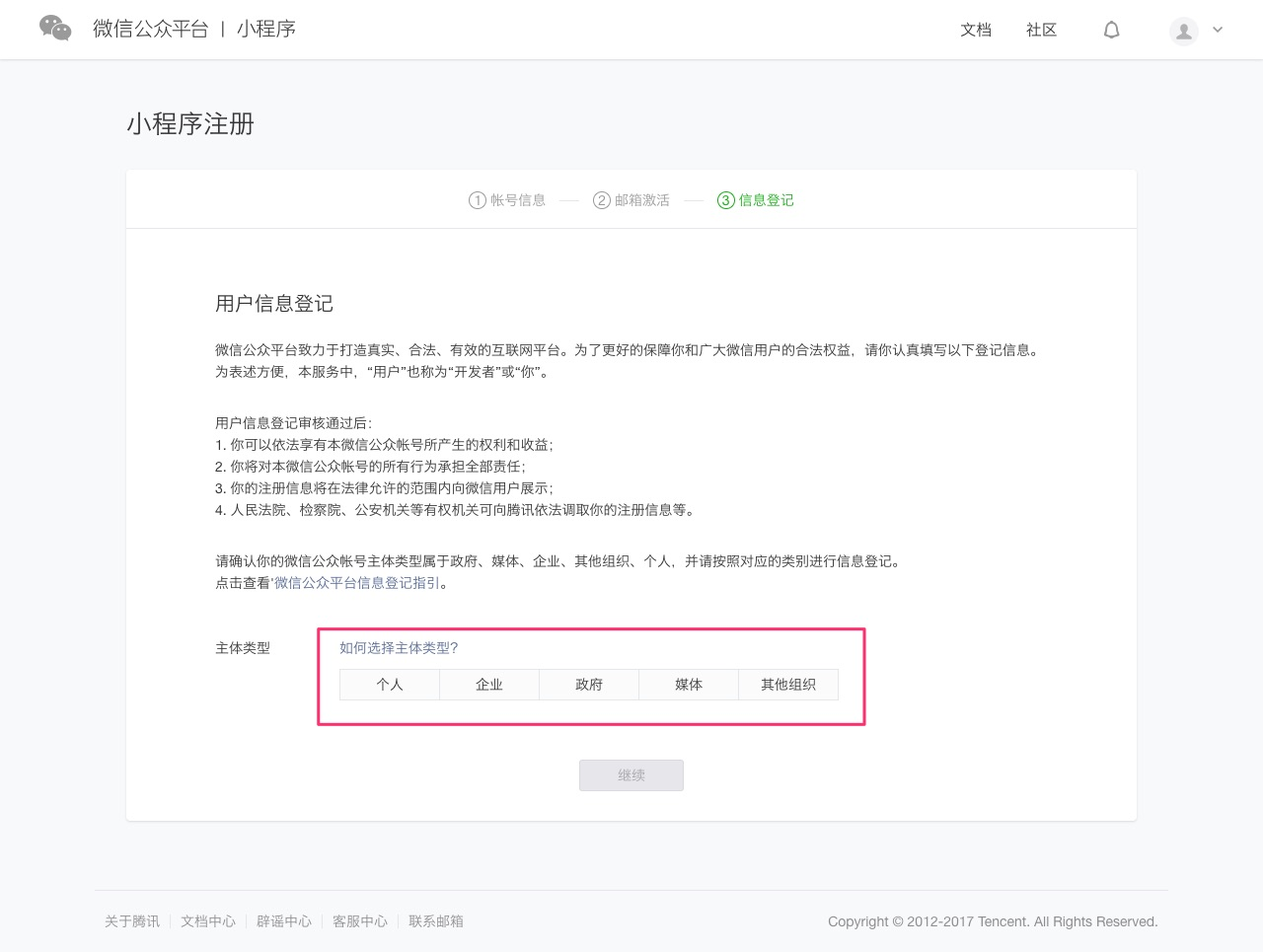Screen dimensions: 1263x952
Task: Click step 2 邮箱激活 circle icon
Action: pos(602,199)
